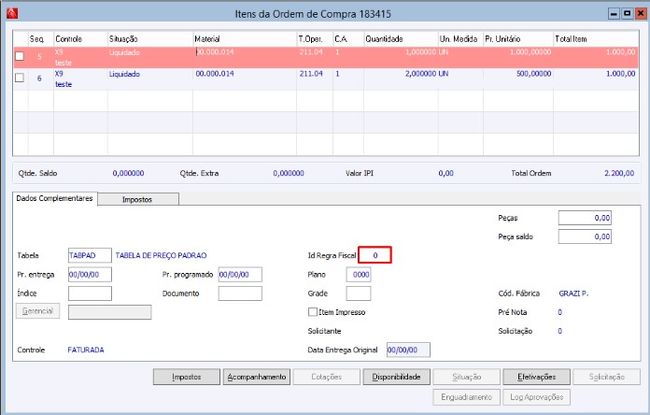Click unit price 1.000,00000 in row 5
This screenshot has width=650, height=415.
tap(531, 52)
